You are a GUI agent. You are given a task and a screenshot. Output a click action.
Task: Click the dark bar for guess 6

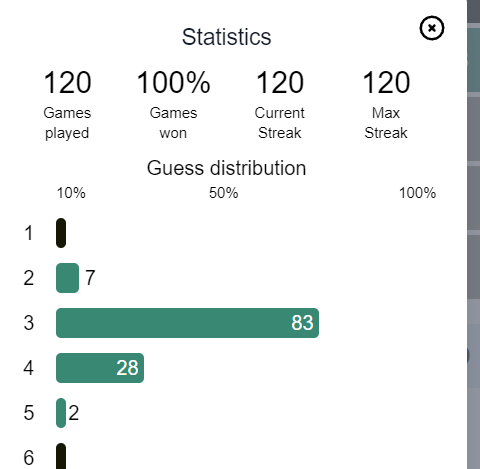(61, 456)
